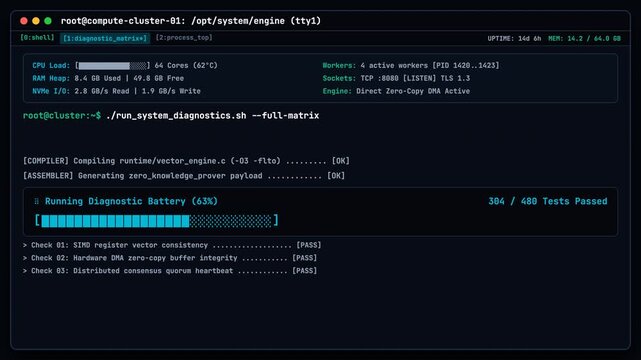Click the spinner icon beside Running Diagnostic Battery

click(x=36, y=201)
